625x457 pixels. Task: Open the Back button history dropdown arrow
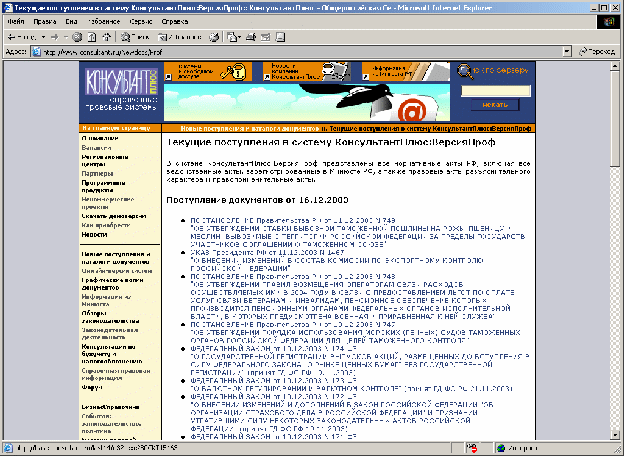point(43,37)
